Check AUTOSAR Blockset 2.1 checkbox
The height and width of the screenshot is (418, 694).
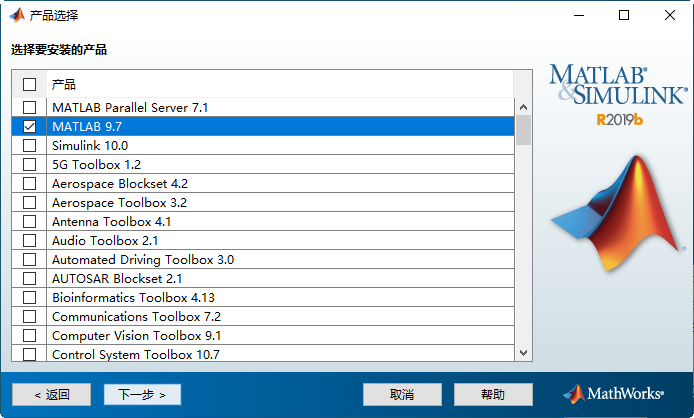[x=29, y=279]
